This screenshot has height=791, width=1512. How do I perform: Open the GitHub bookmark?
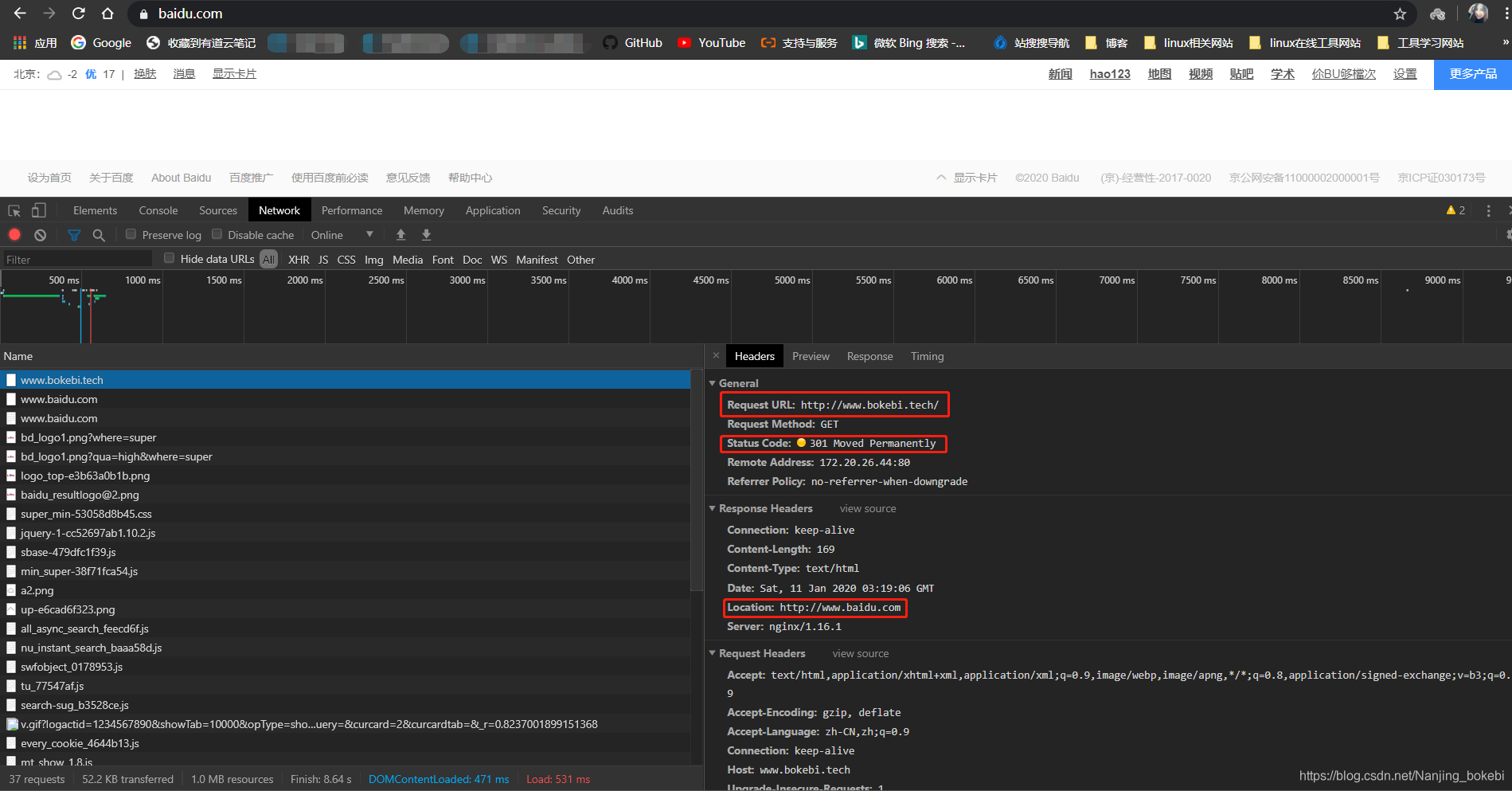click(x=632, y=43)
